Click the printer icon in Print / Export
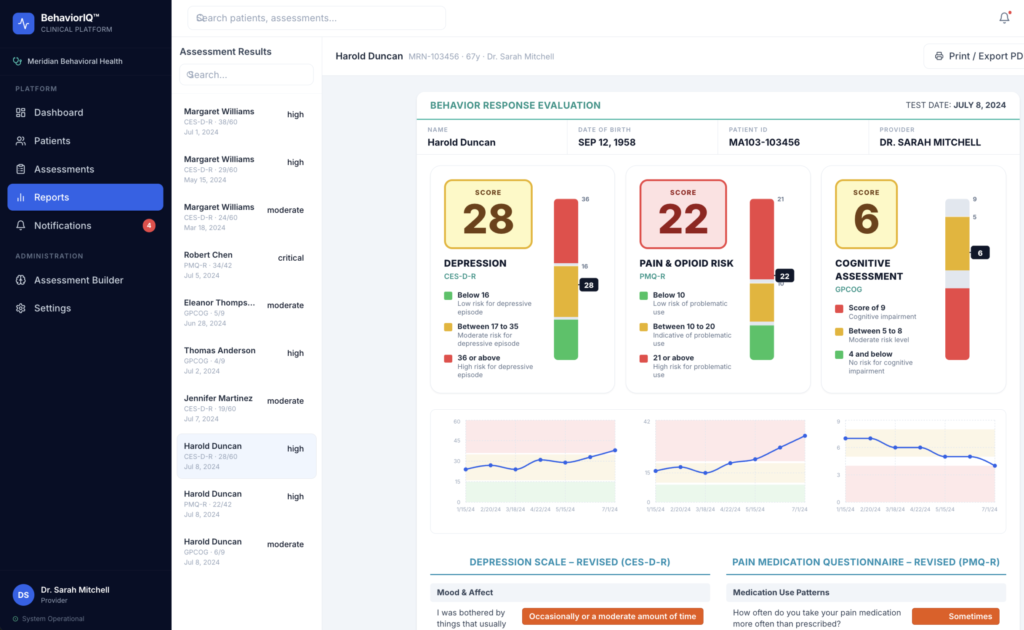Viewport: 1024px width, 630px height. click(939, 56)
